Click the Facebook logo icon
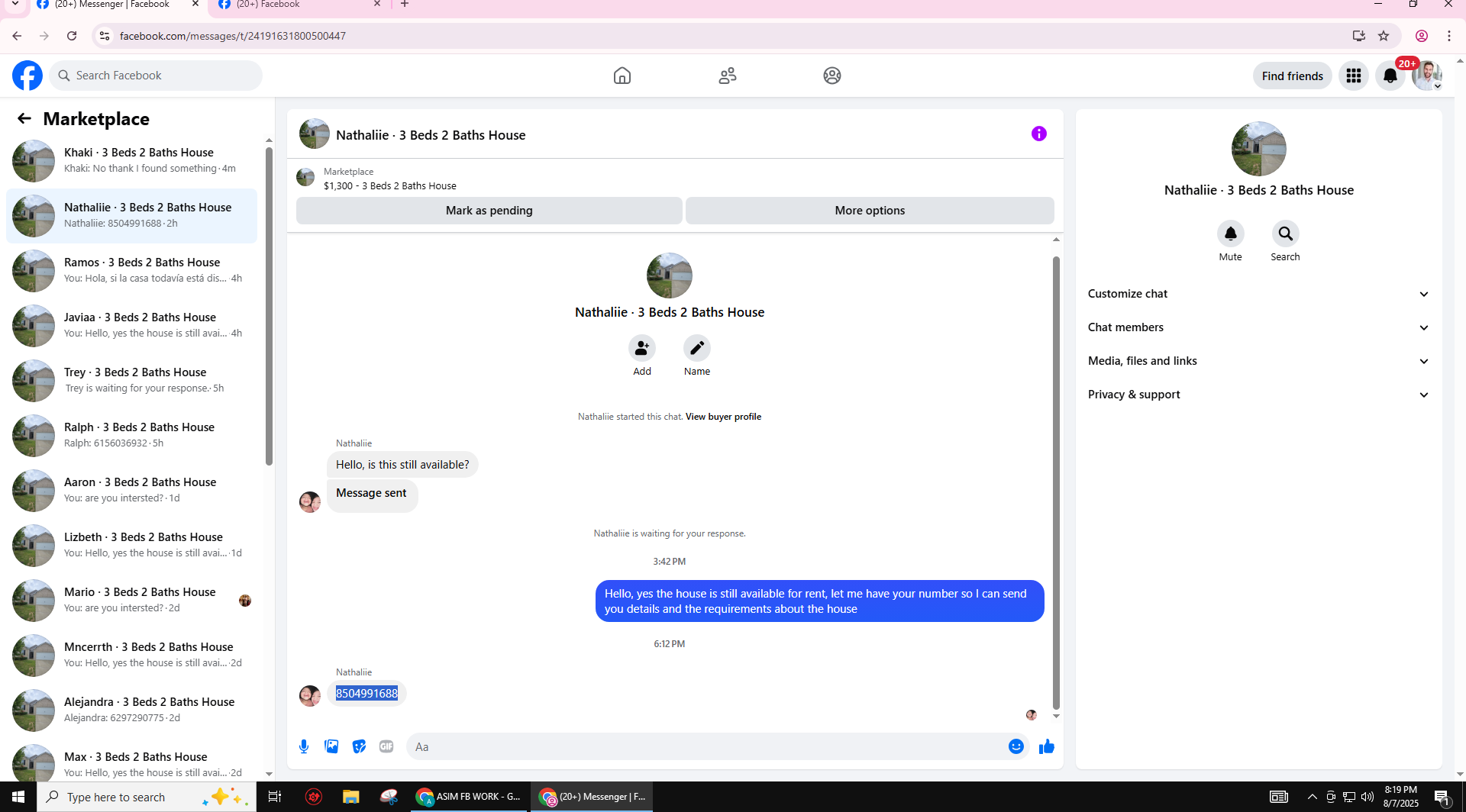Screen dimensions: 1466x812 27,76
